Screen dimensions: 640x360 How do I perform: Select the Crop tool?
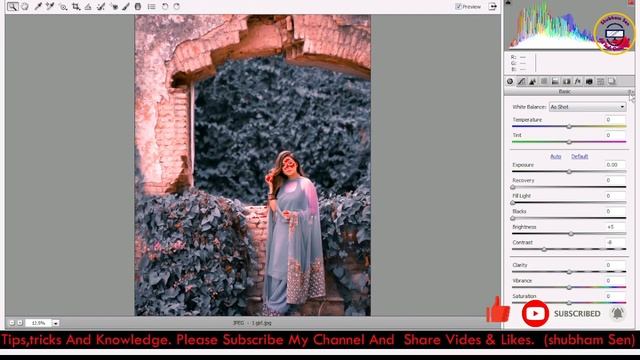click(76, 7)
